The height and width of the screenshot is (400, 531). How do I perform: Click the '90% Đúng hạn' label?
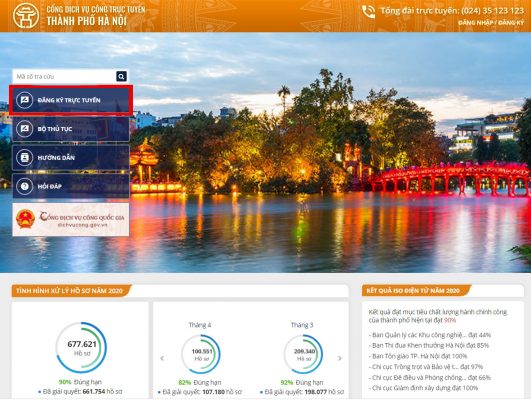pos(80,382)
